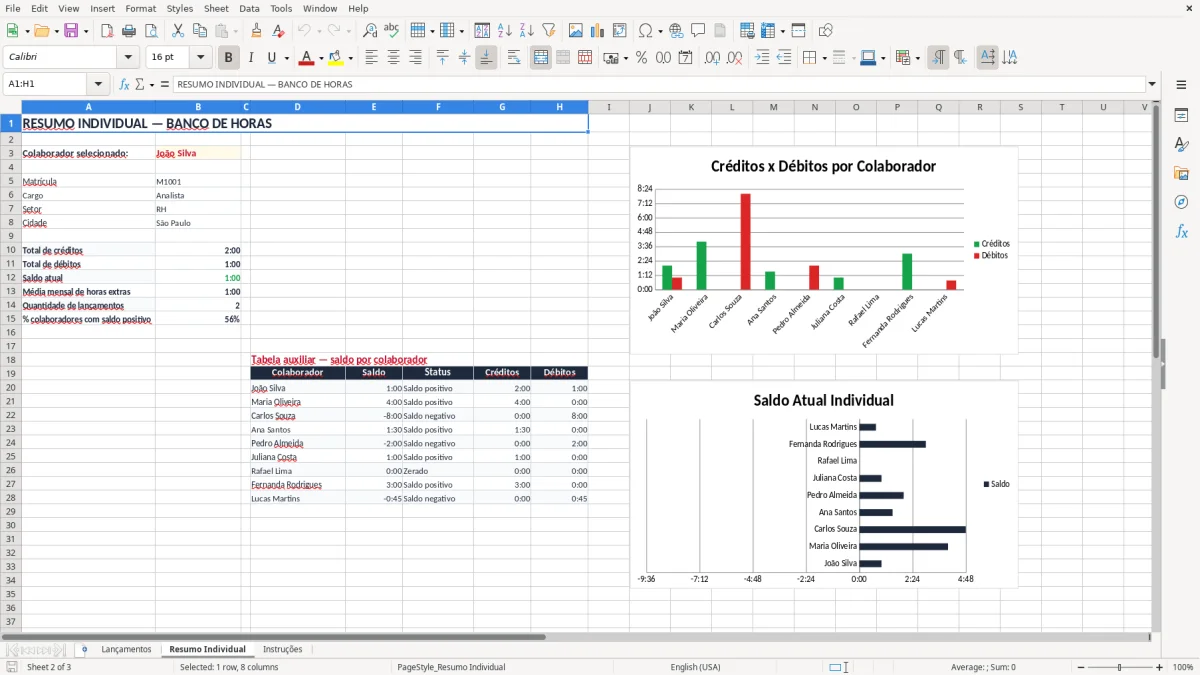This screenshot has height=675, width=1200.
Task: Sort ascending with the A-Z icon
Action: click(504, 31)
